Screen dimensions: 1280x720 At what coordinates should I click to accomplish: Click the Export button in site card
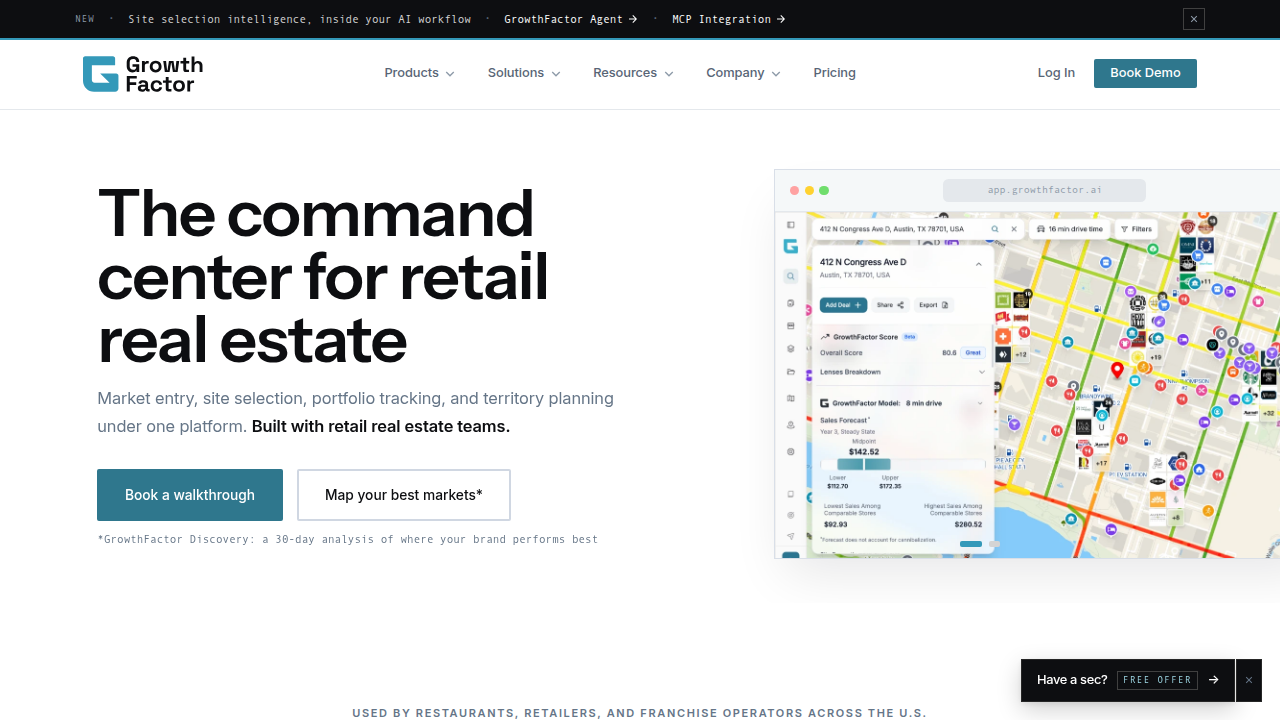(x=933, y=305)
